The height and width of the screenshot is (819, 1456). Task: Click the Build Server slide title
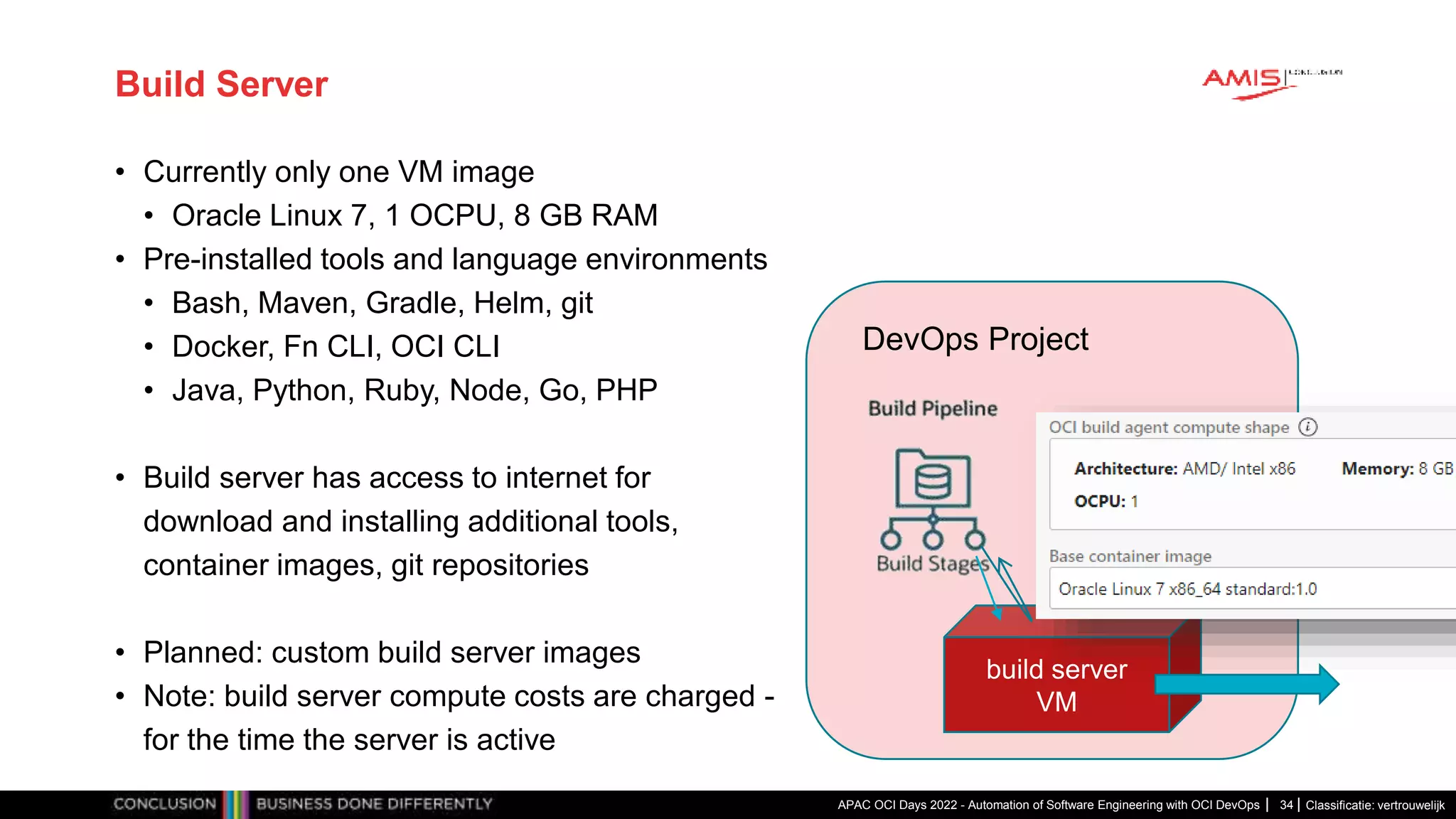point(221,84)
